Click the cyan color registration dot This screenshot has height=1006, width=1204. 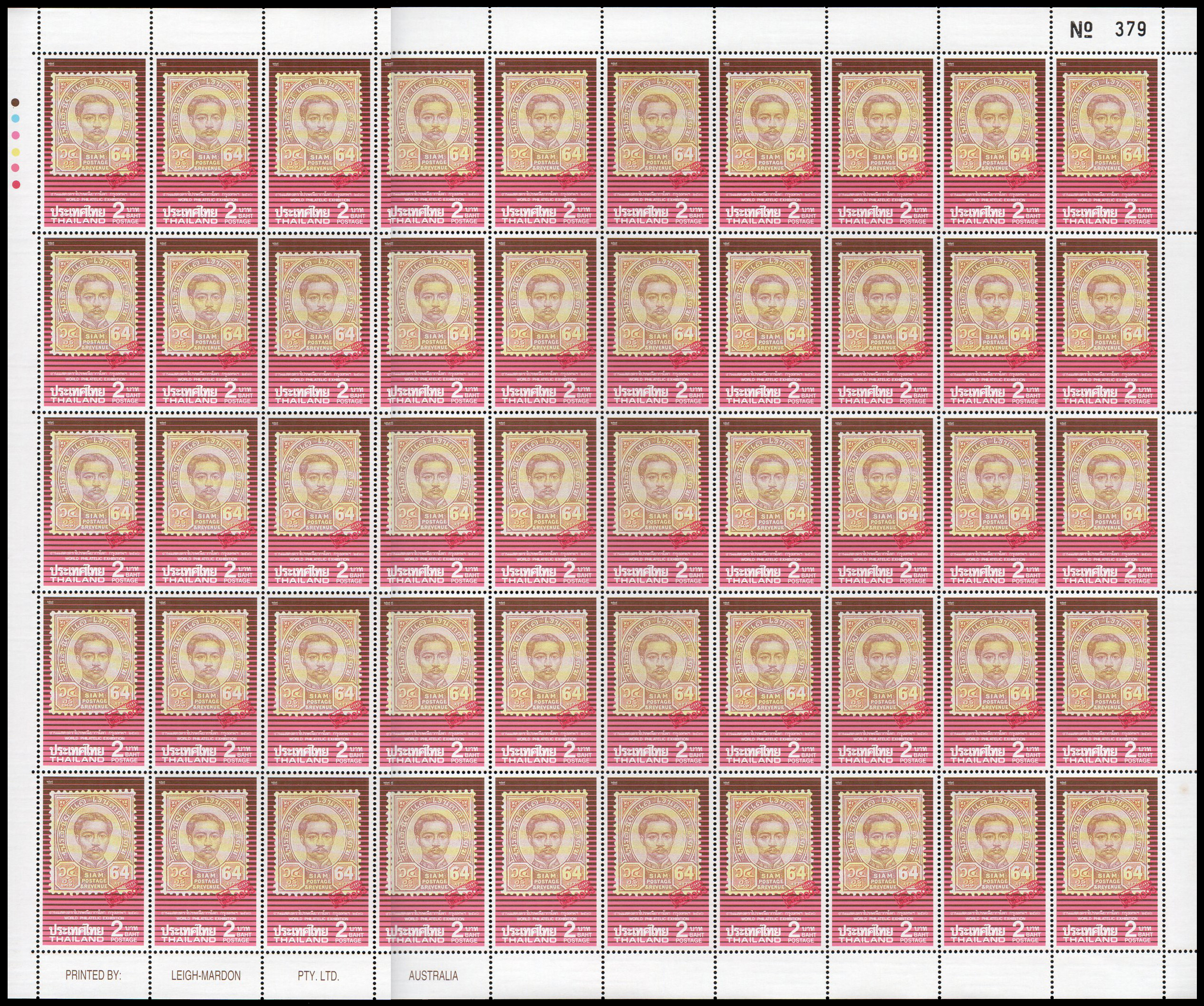pyautogui.click(x=16, y=119)
